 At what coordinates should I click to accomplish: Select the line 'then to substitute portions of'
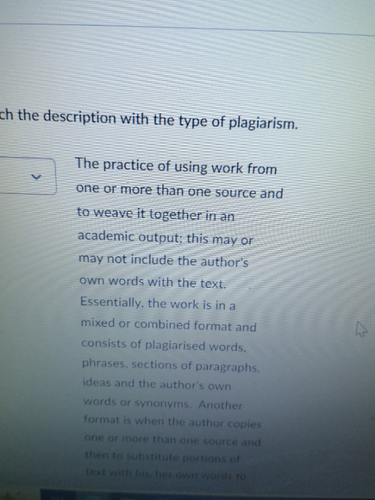[x=162, y=457]
